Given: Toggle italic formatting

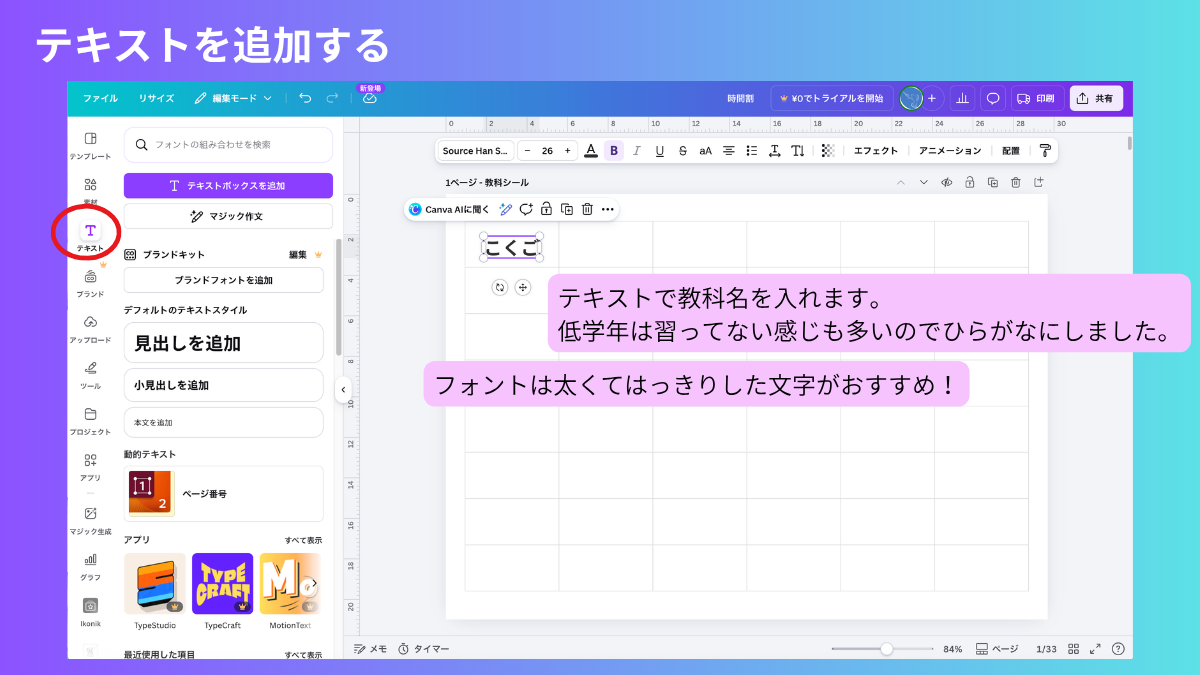Looking at the screenshot, I should click(x=637, y=151).
